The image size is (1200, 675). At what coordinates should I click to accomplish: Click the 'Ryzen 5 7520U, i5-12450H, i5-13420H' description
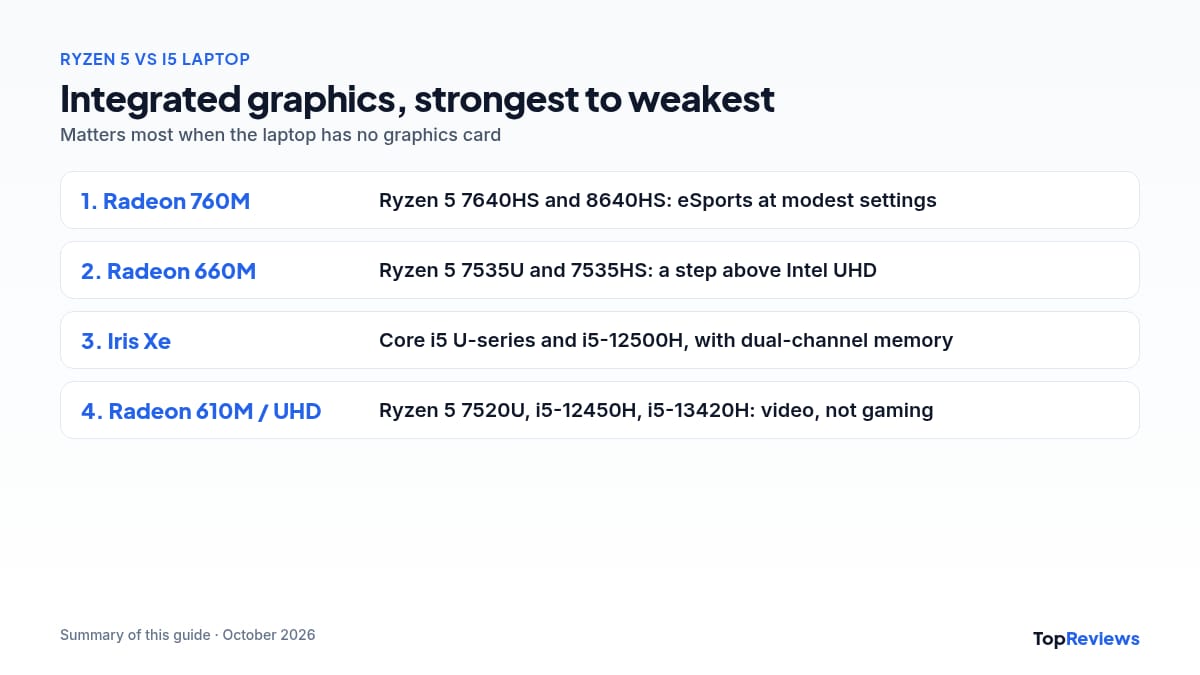656,410
